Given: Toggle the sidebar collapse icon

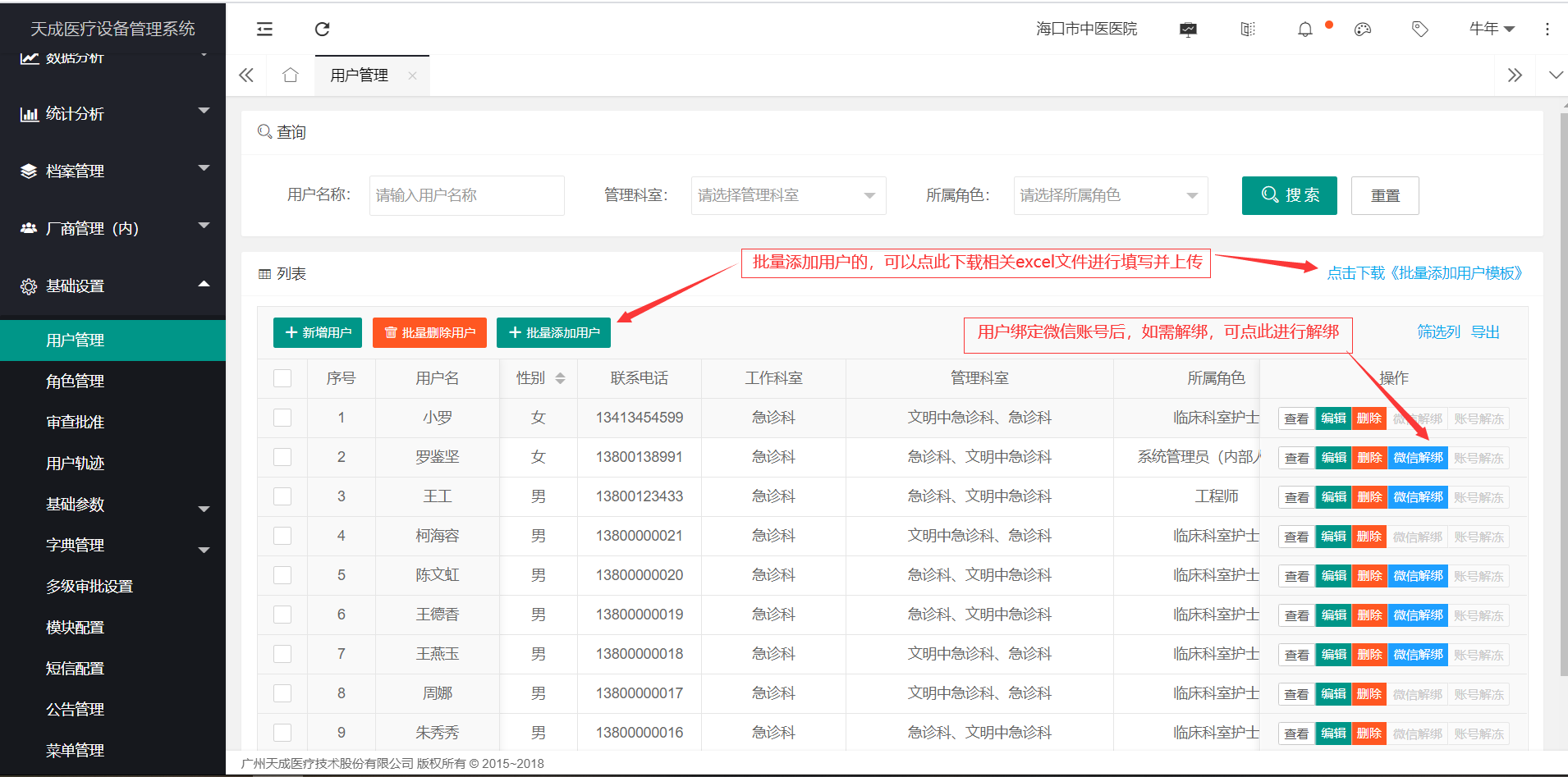Looking at the screenshot, I should [x=264, y=30].
